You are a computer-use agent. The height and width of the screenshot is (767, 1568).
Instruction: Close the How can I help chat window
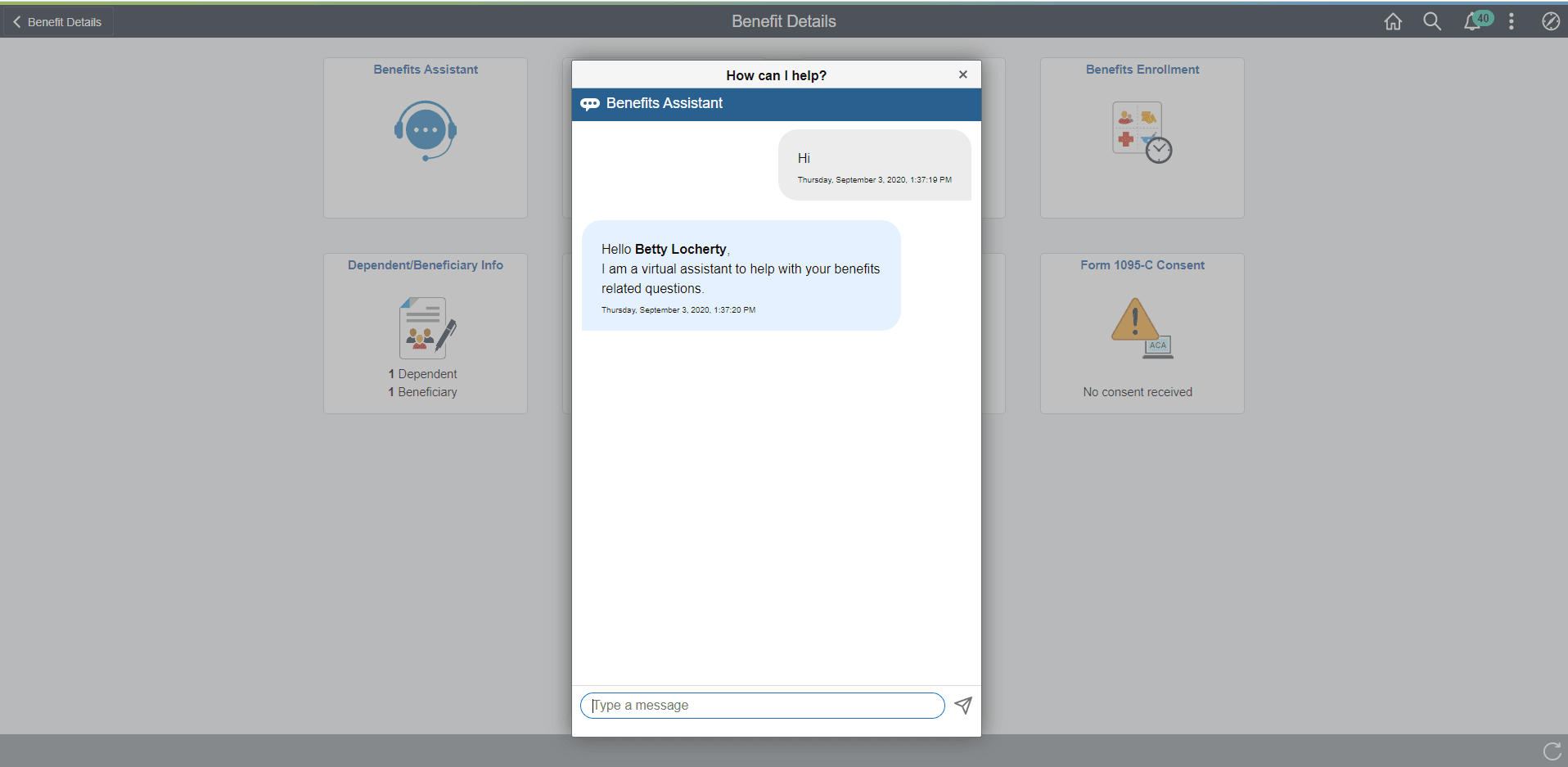point(962,74)
